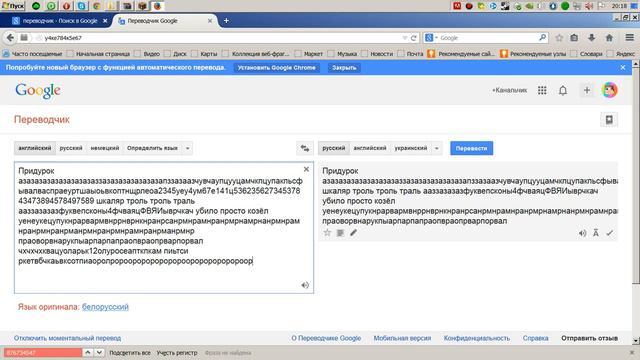
Task: Switch to tab переводчик - Поиск в Google
Action: tap(60, 21)
